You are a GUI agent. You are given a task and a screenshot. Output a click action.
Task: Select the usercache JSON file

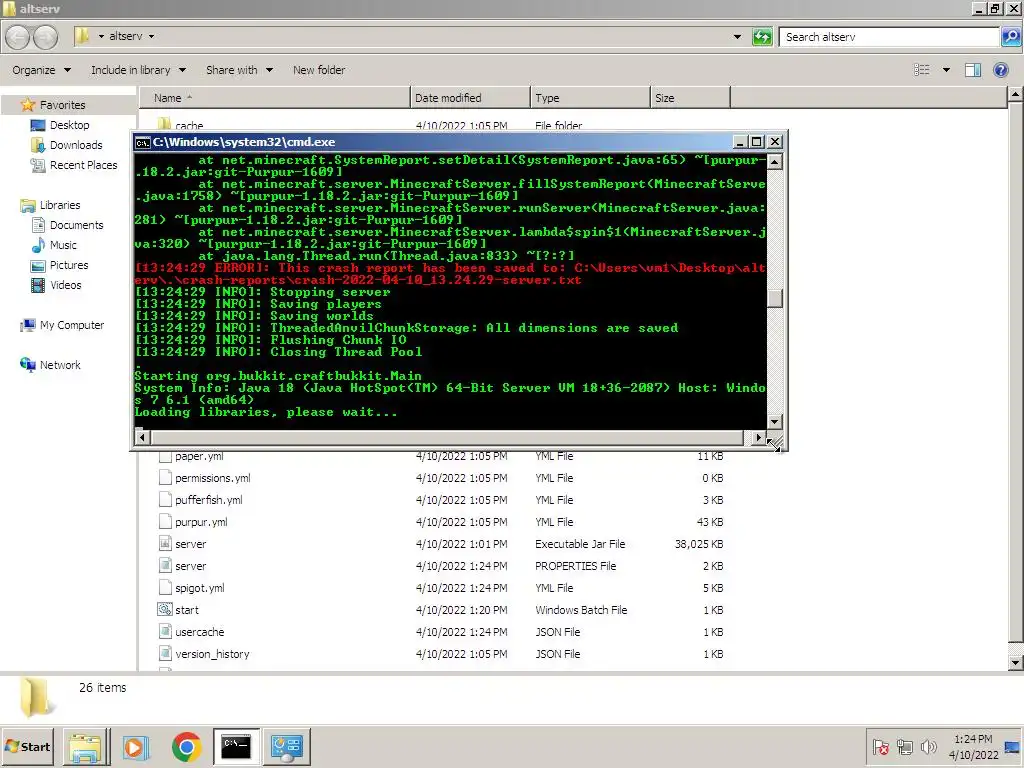point(441,632)
